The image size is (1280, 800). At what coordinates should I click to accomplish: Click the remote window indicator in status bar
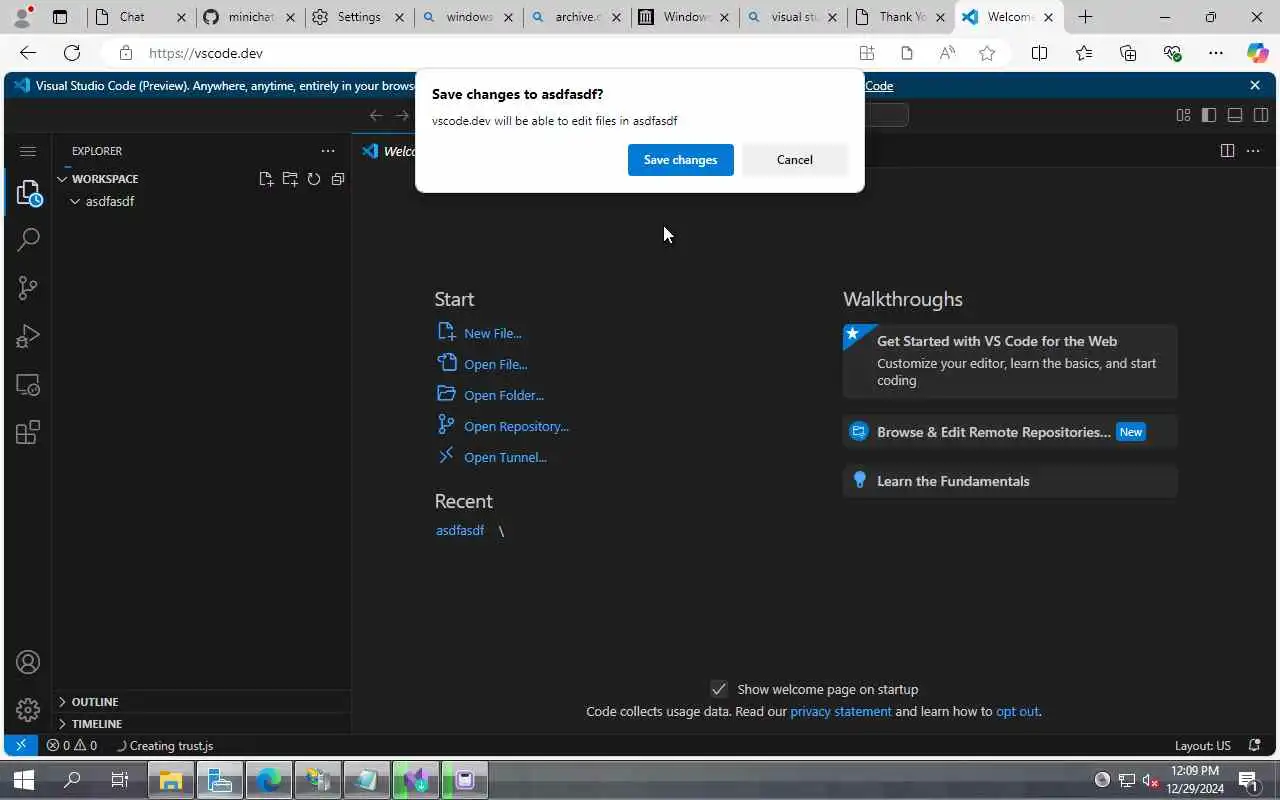[x=20, y=745]
